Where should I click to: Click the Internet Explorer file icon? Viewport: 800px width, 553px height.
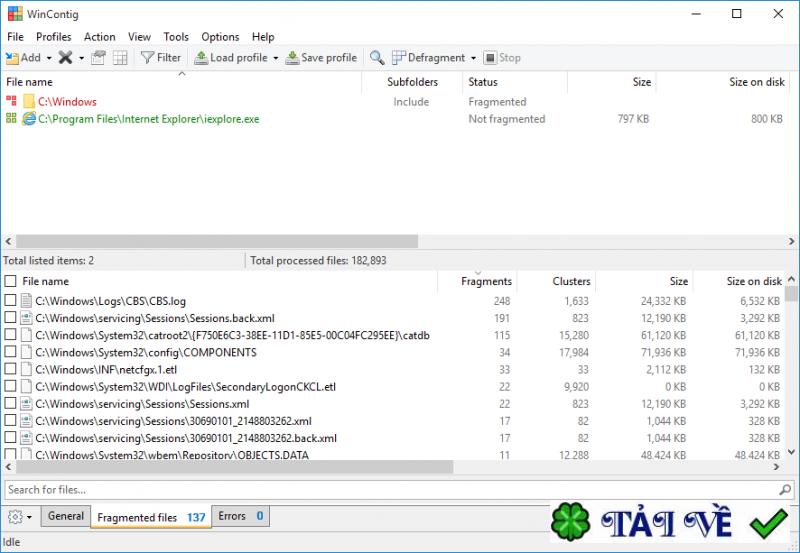pos(29,118)
